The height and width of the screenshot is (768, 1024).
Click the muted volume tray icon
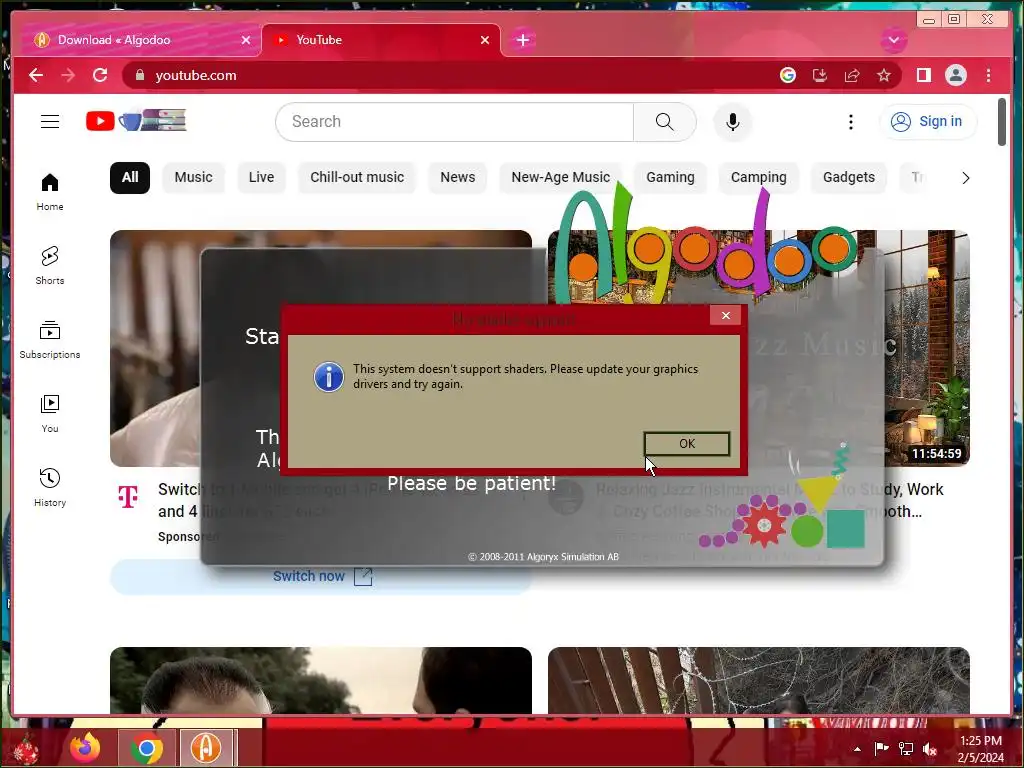[930, 749]
